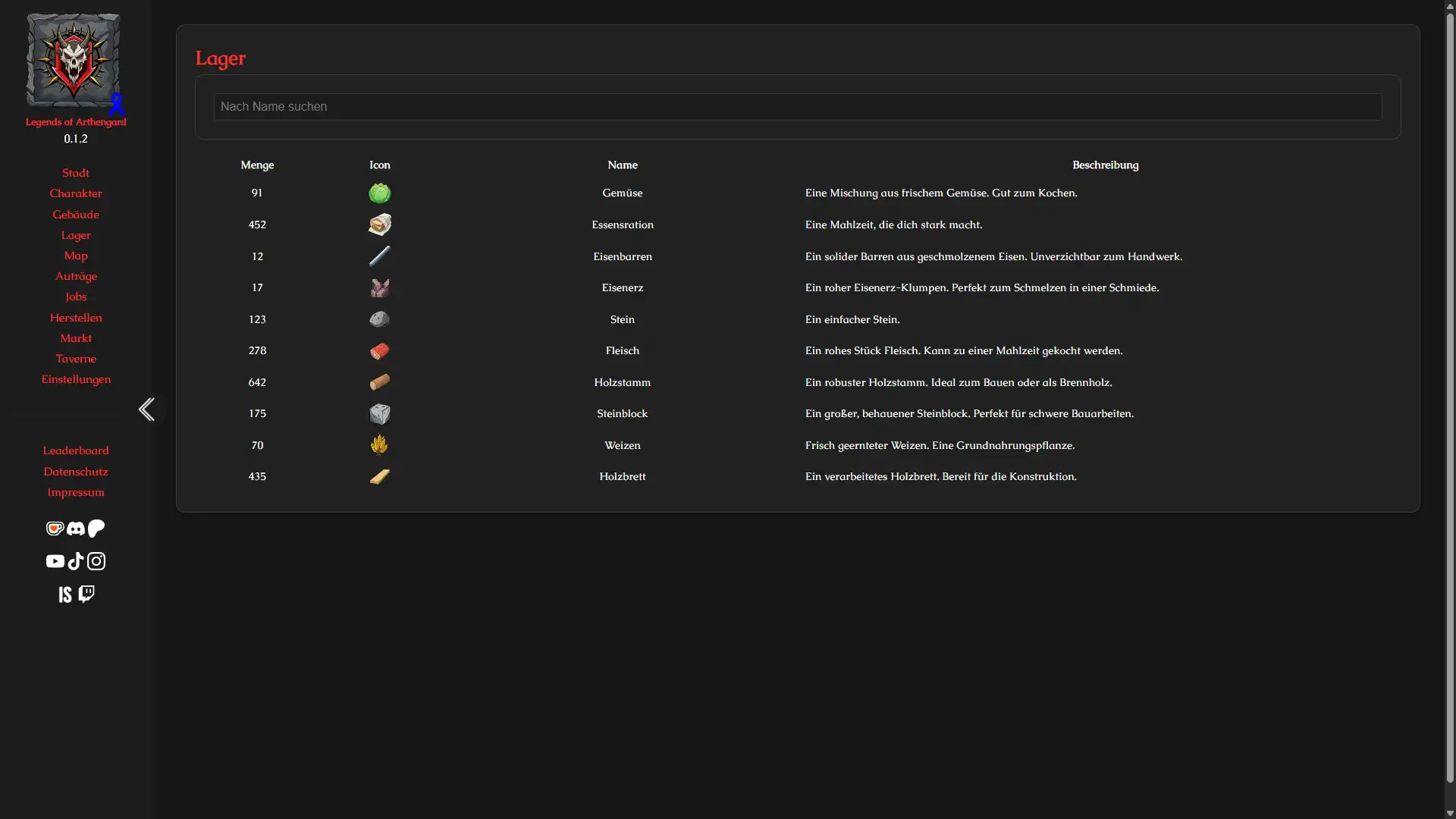The image size is (1456, 819).
Task: Open the Patreon page
Action: (96, 529)
